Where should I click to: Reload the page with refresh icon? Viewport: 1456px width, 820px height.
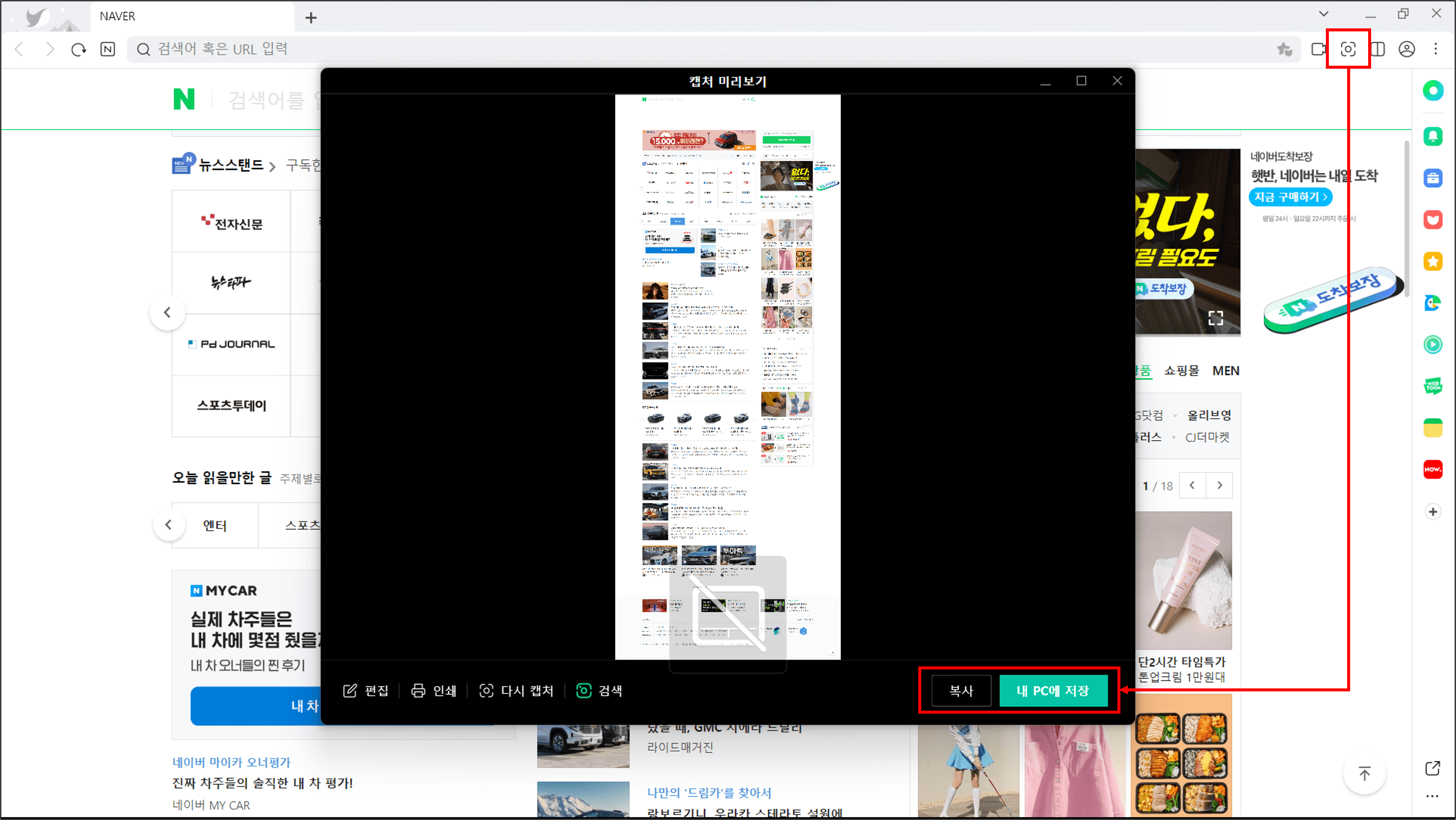(x=79, y=49)
